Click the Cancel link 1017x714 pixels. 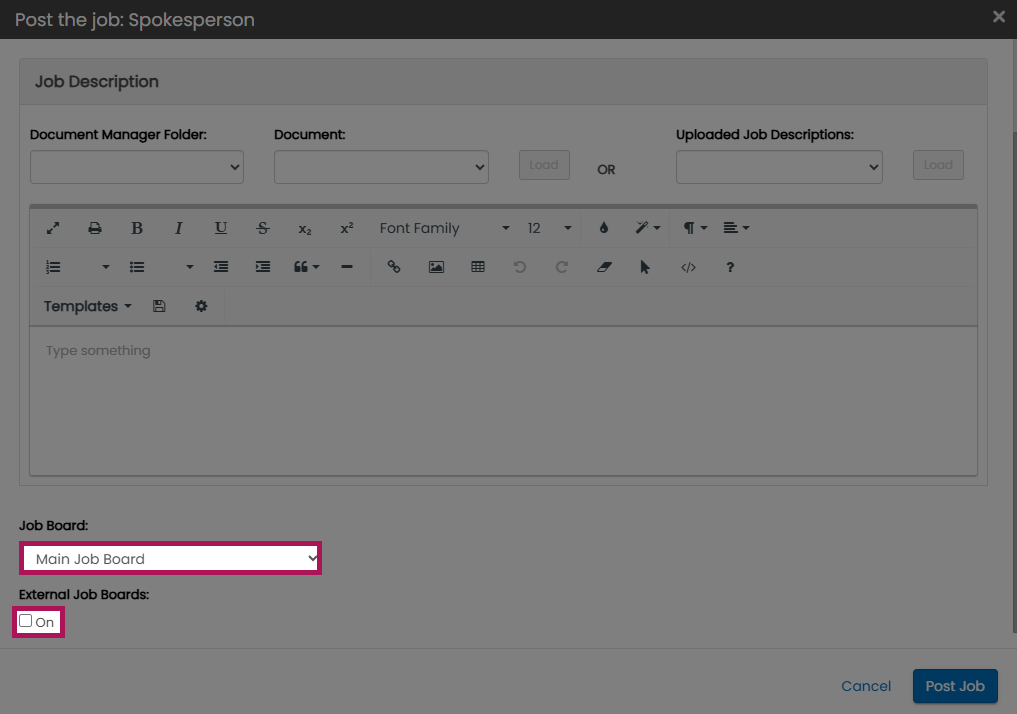(866, 686)
